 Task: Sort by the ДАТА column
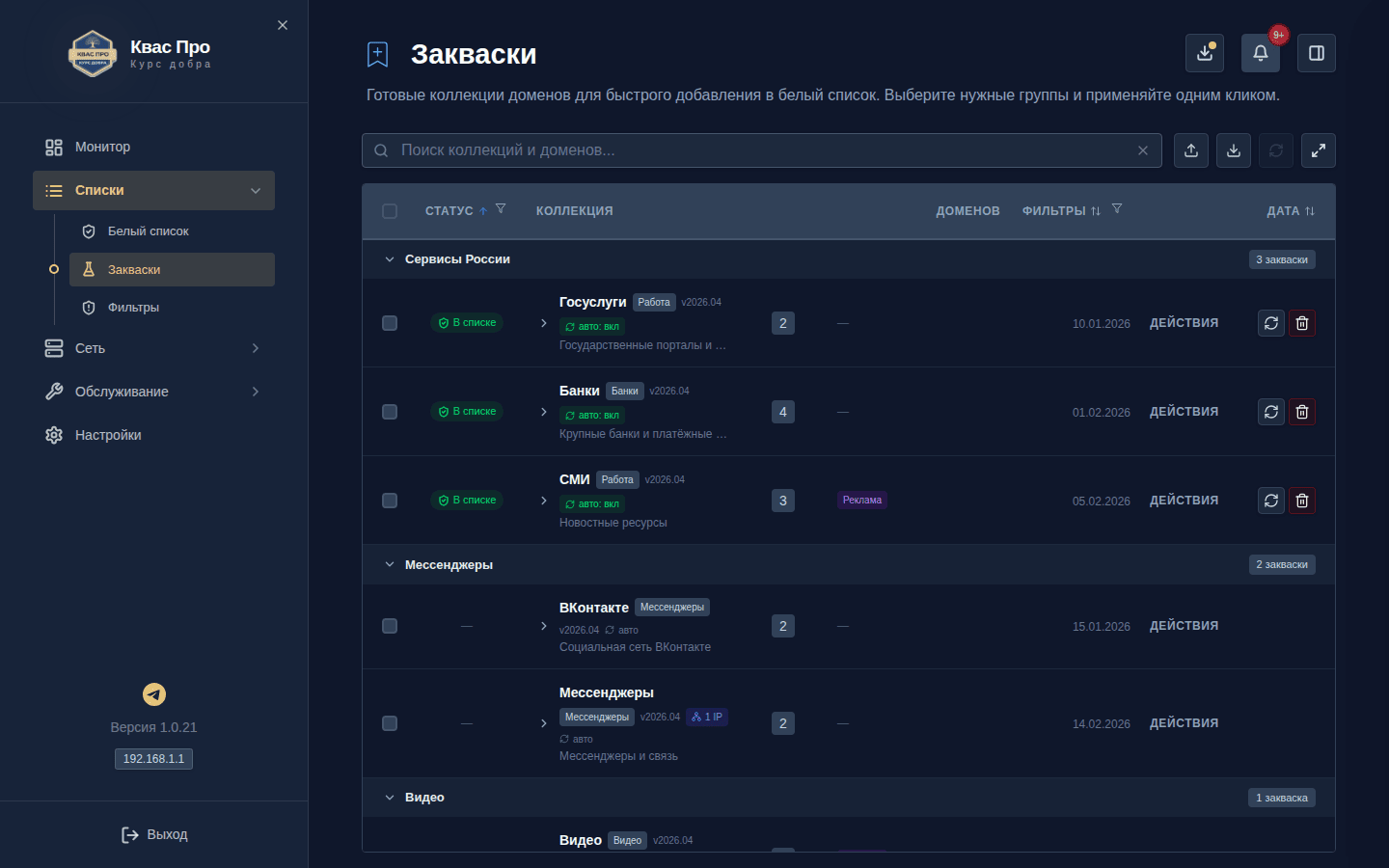coord(1291,211)
